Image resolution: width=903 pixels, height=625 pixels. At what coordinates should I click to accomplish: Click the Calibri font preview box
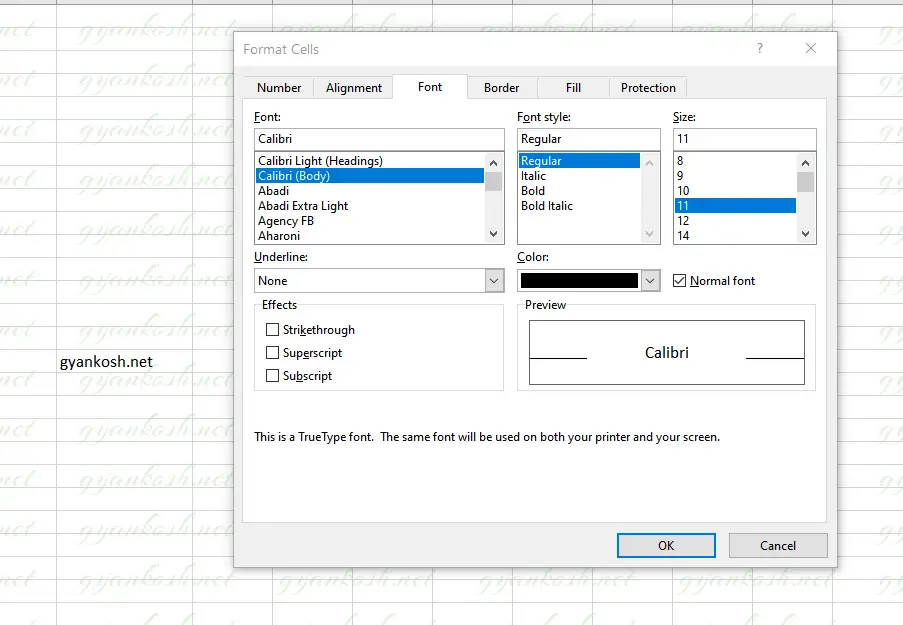point(667,353)
